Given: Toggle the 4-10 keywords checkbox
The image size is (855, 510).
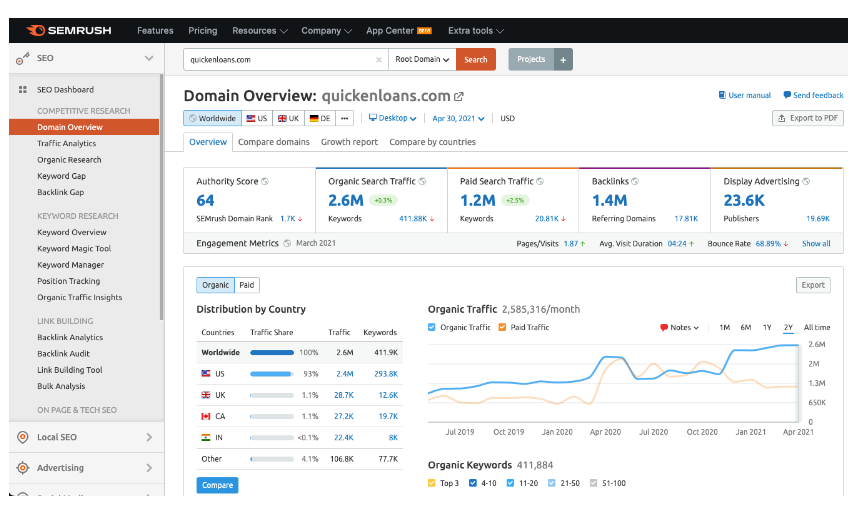Looking at the screenshot, I should point(473,483).
